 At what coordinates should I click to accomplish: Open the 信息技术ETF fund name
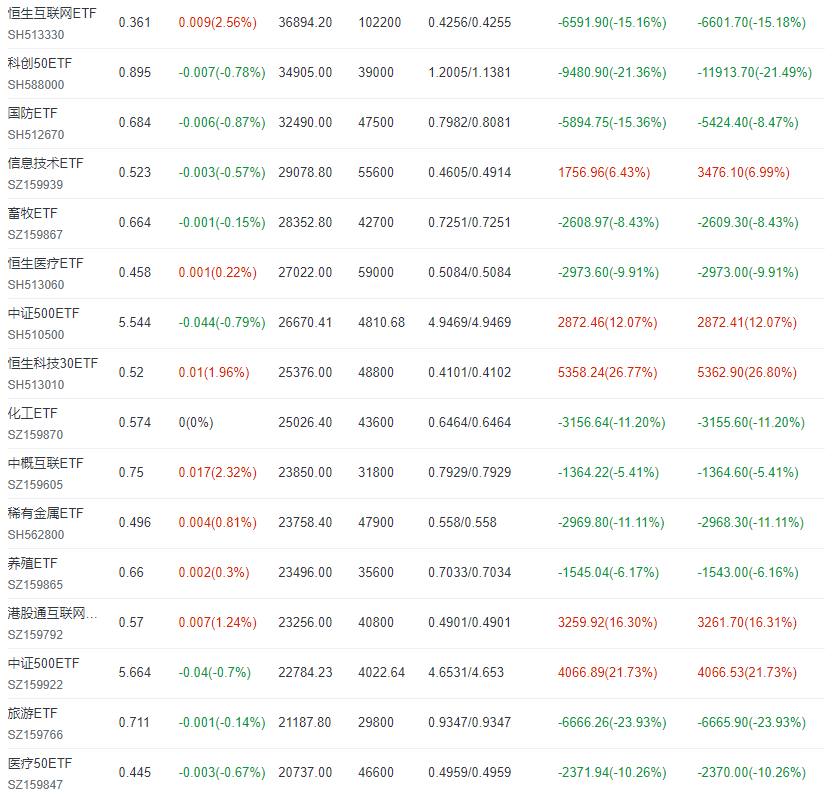[45, 163]
